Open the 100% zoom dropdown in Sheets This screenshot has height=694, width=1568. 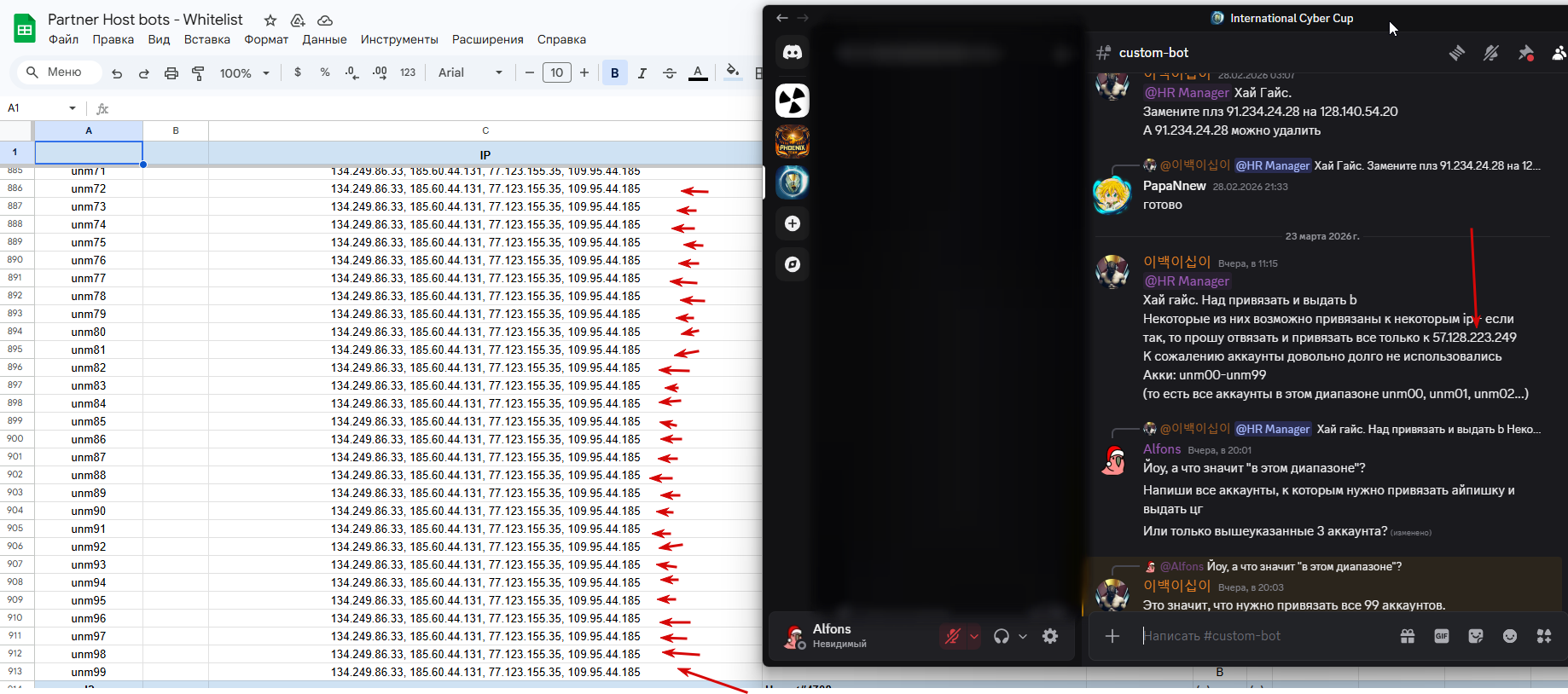click(x=244, y=73)
